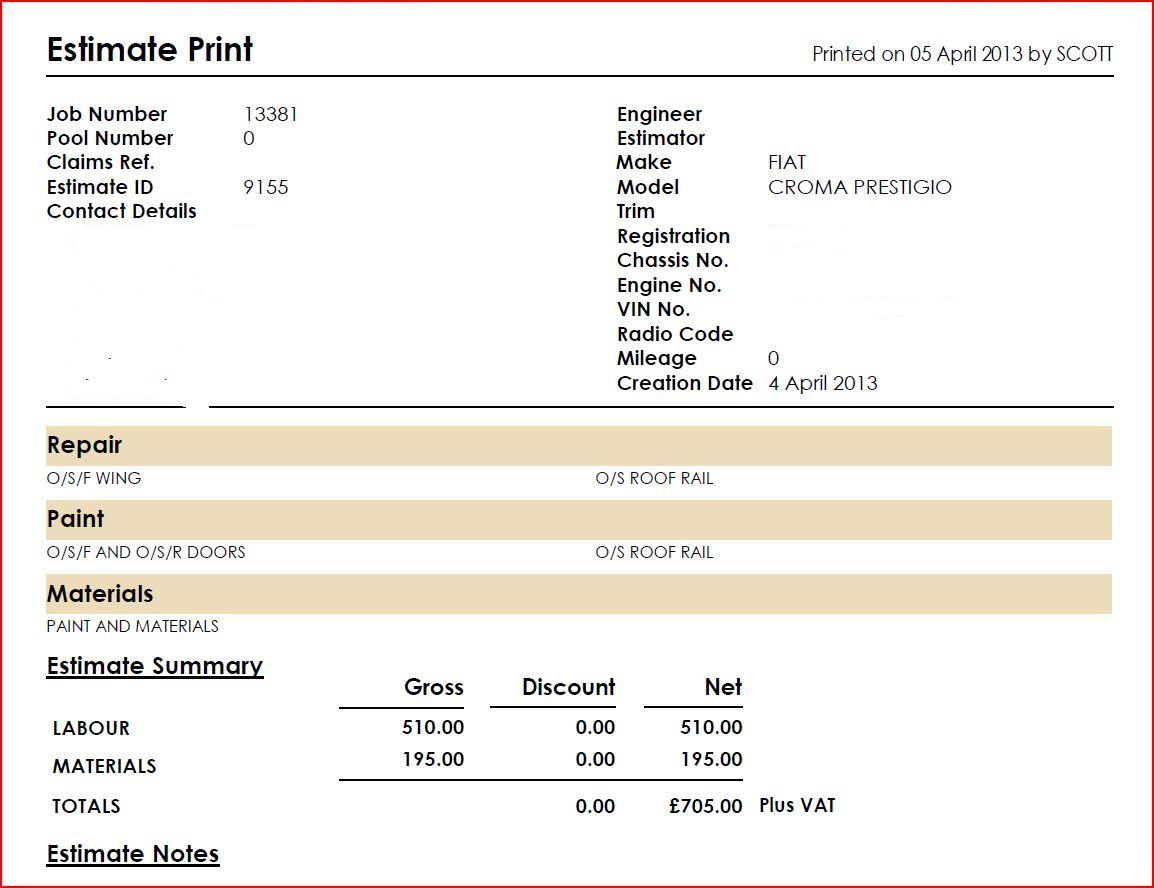This screenshot has width=1154, height=888.
Task: Click the Estimate Notes heading
Action: tap(133, 854)
